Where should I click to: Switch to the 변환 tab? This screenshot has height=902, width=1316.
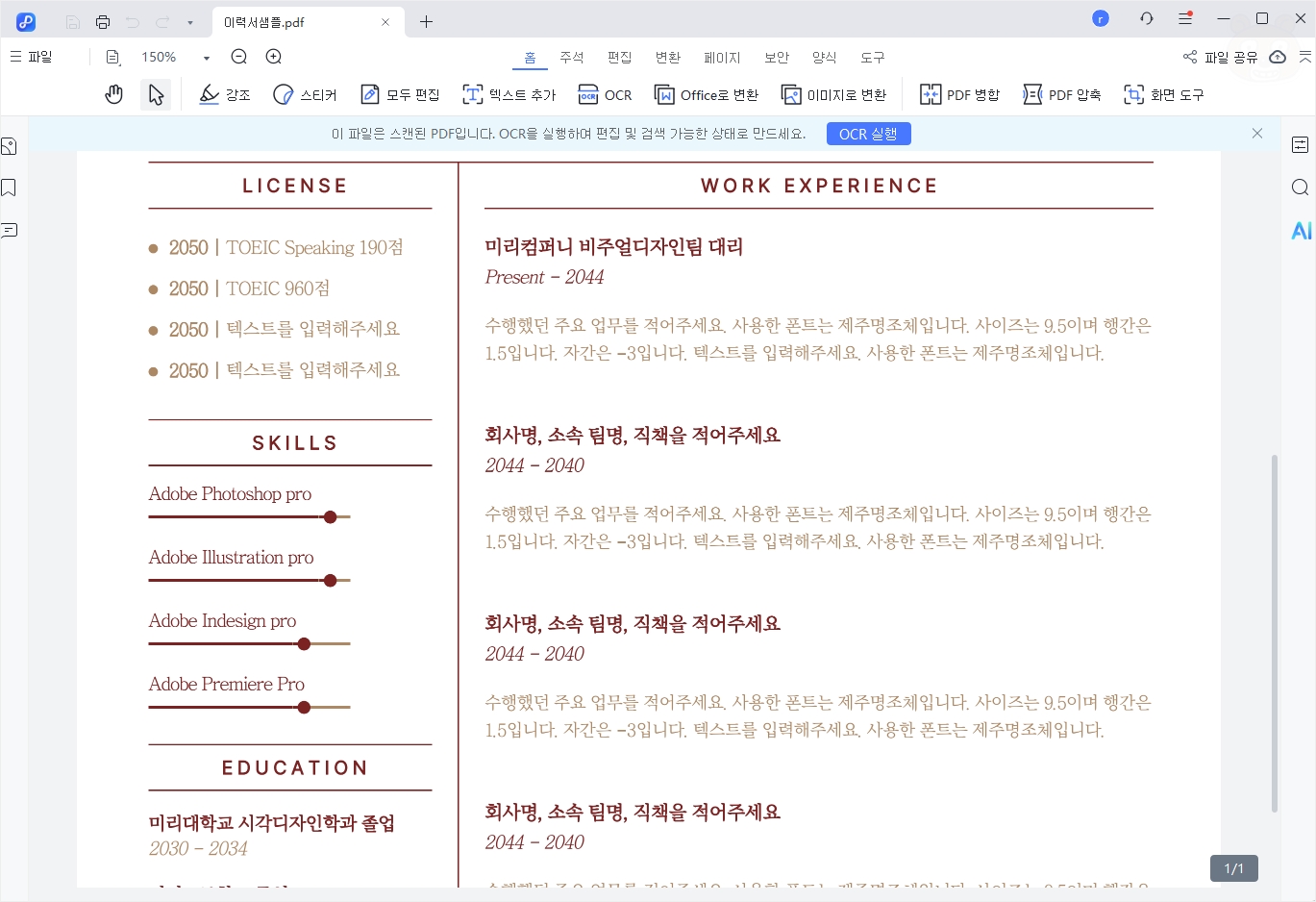pyautogui.click(x=668, y=58)
